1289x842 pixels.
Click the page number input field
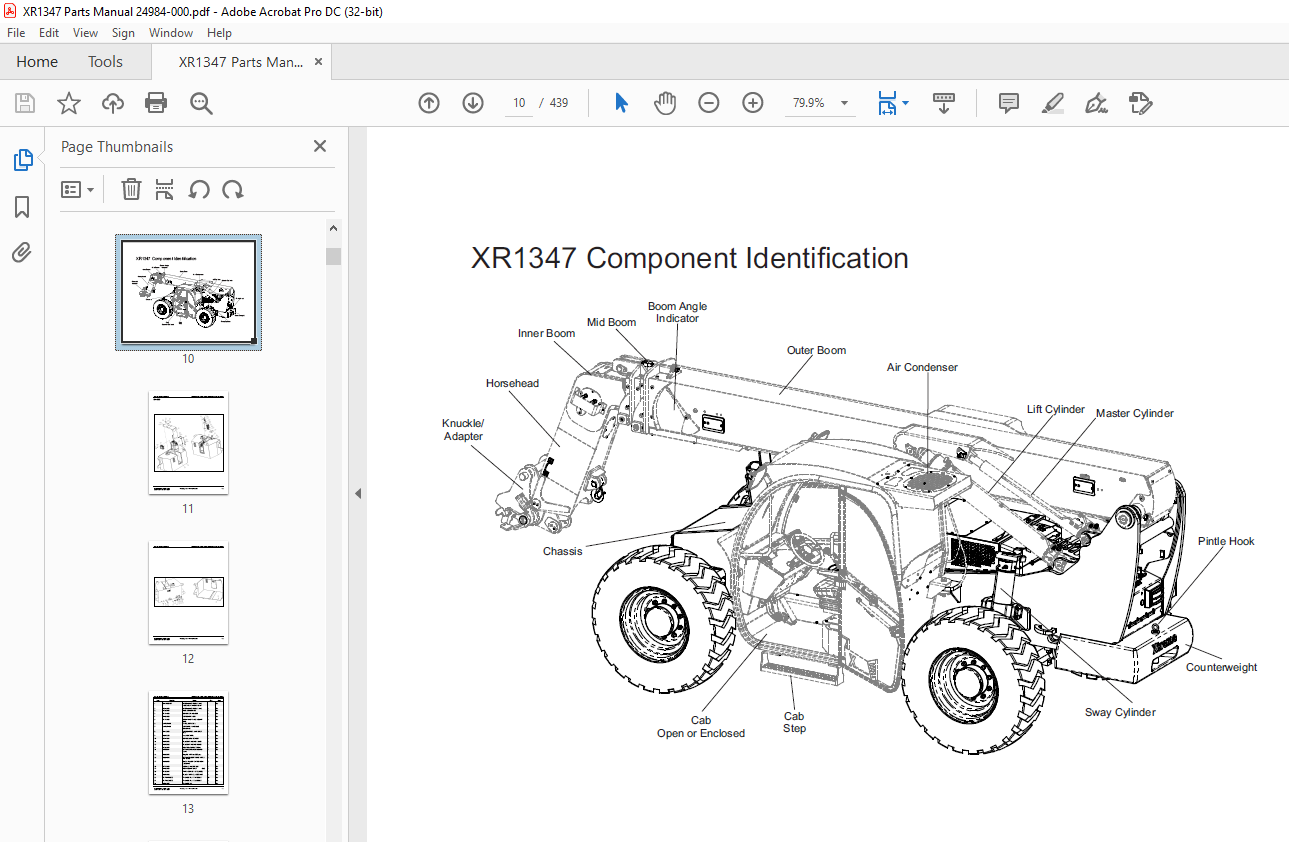click(519, 103)
